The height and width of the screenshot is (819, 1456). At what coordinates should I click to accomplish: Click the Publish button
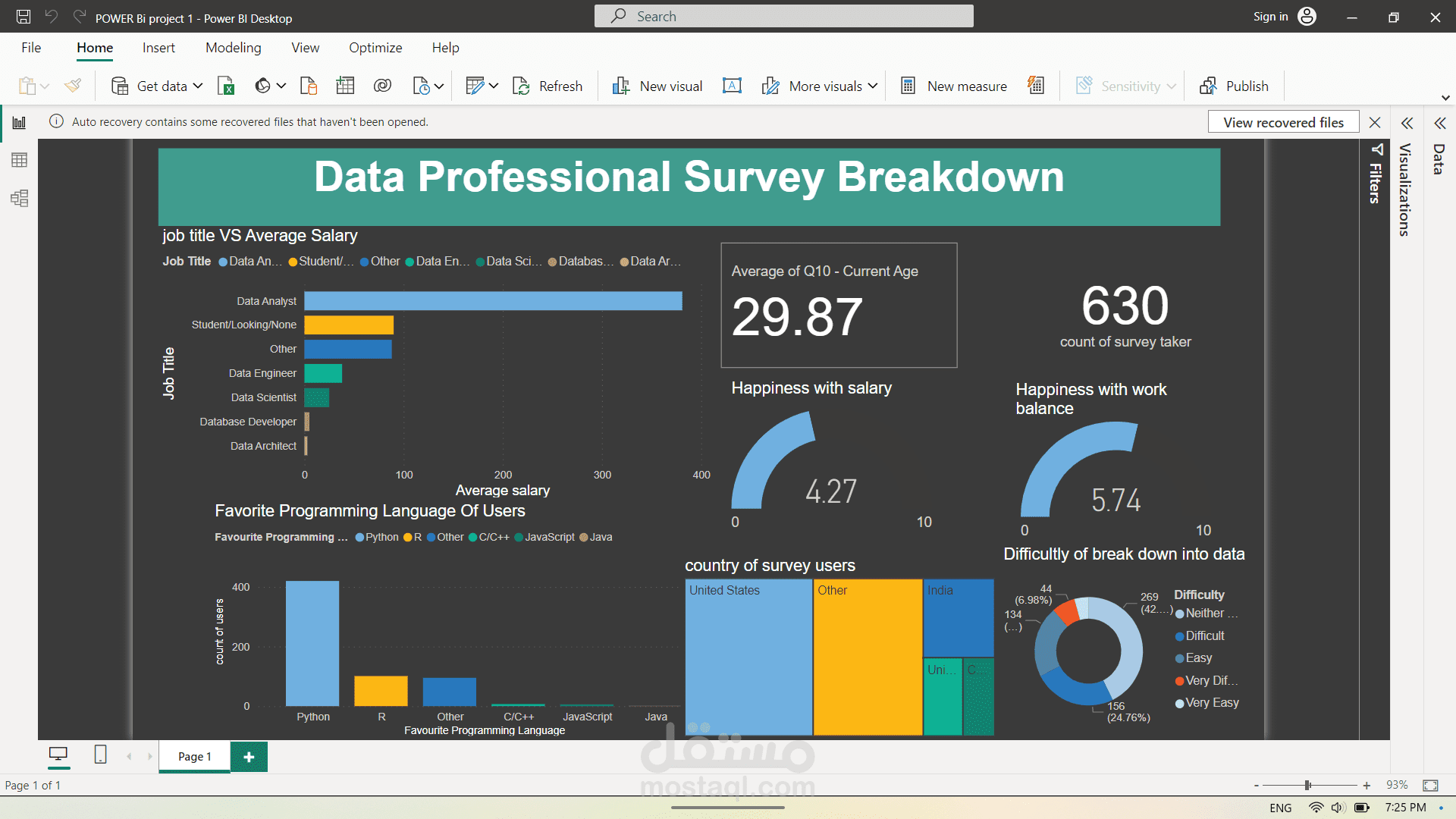click(1234, 86)
